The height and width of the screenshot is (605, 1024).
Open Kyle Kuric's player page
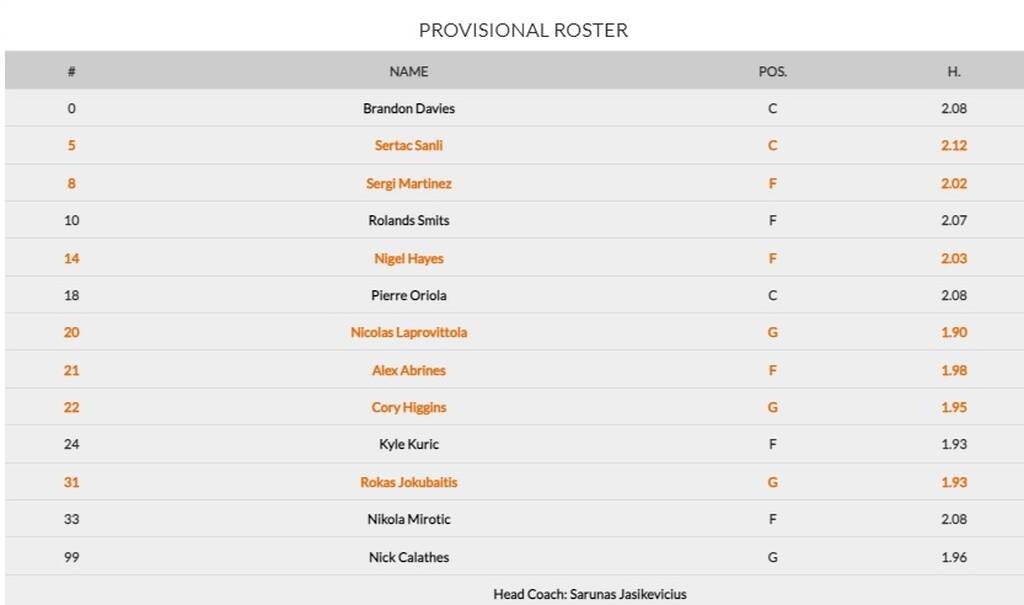(408, 444)
